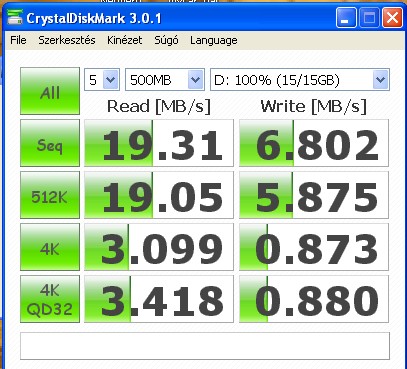Expand the test count dropdown showing 5
407x369 pixels.
point(110,80)
